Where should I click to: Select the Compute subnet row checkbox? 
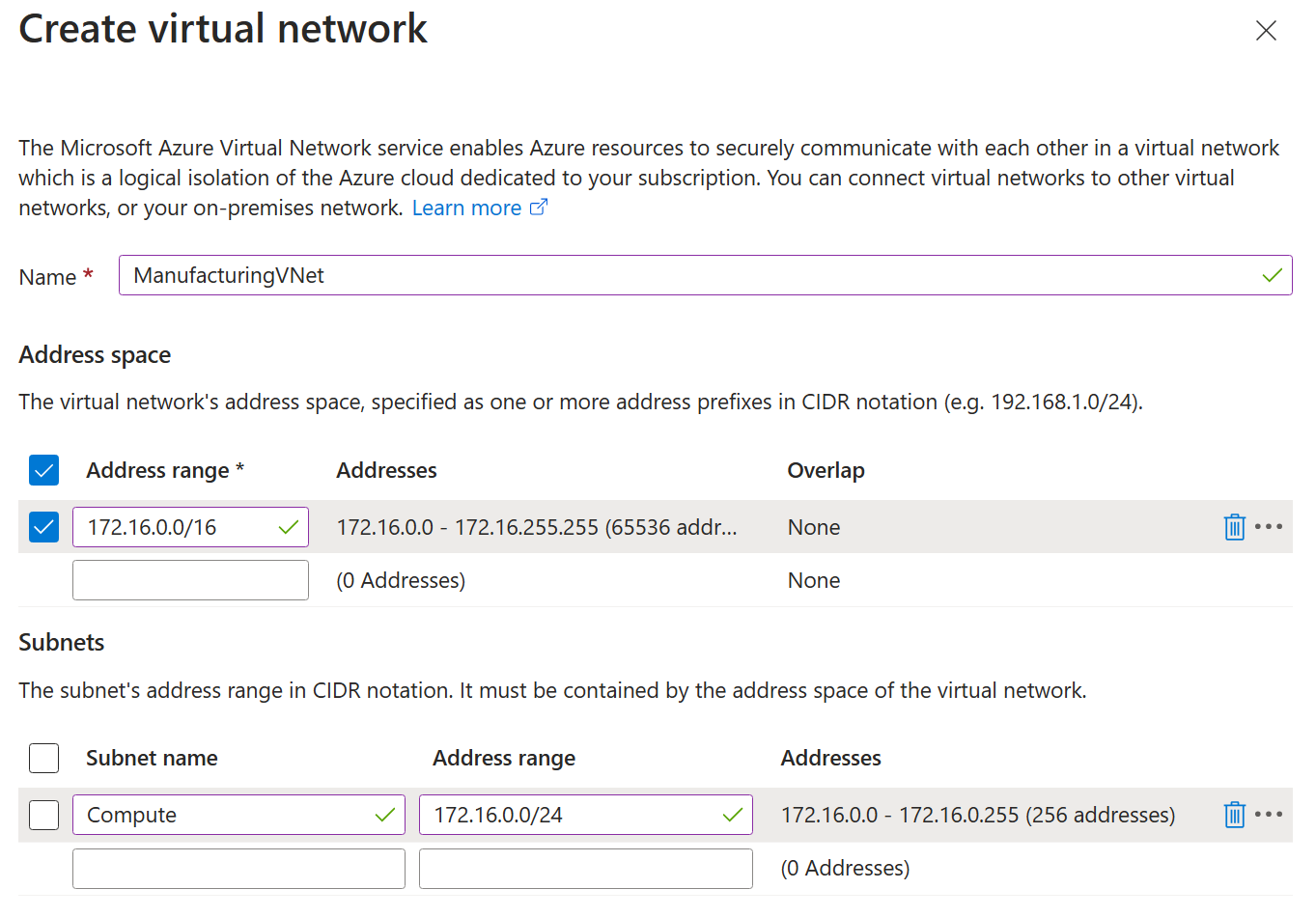43,815
